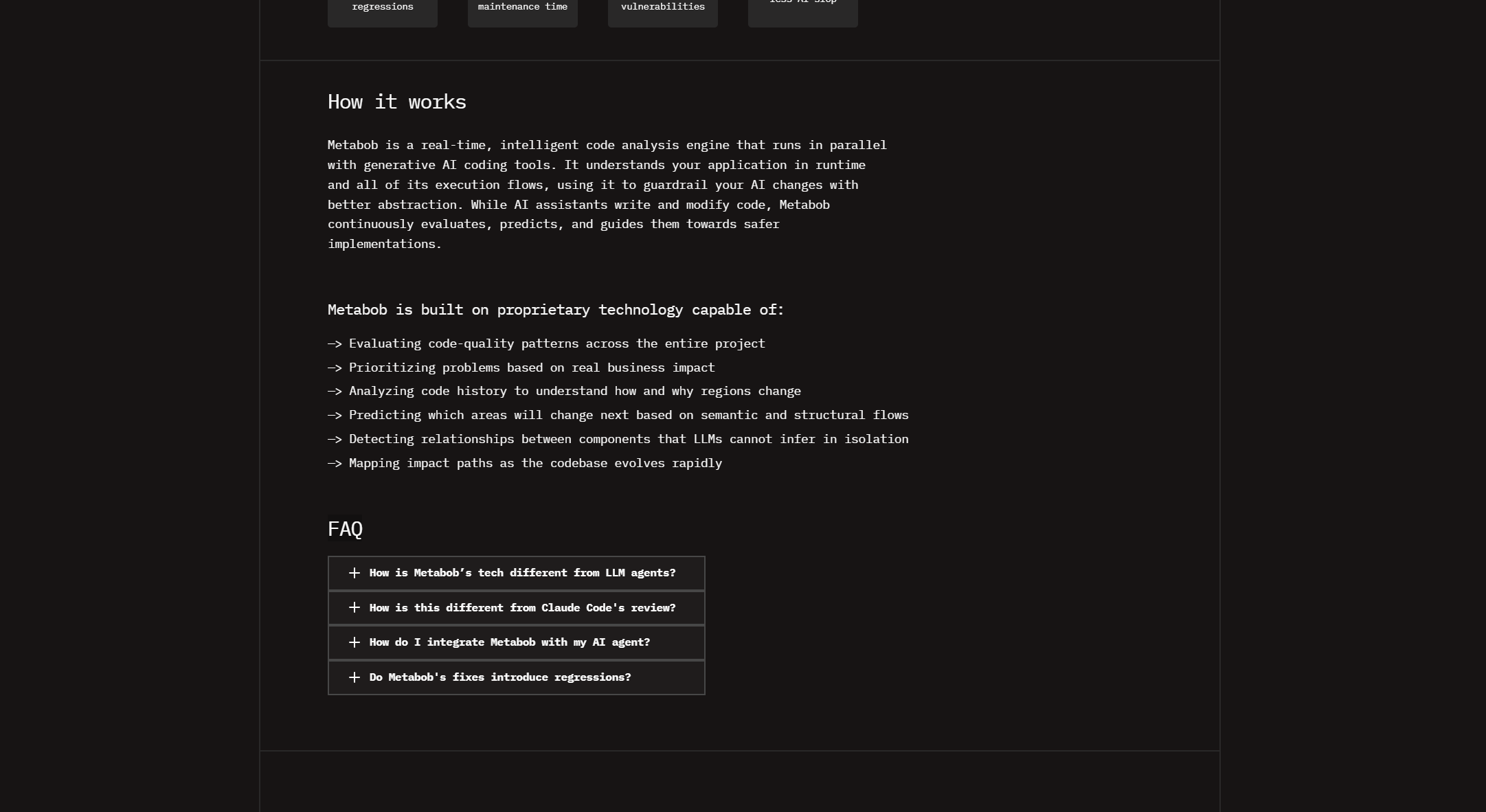
Task: Expand "How is Metabob's tech different from LLM agents?"
Action: click(517, 573)
